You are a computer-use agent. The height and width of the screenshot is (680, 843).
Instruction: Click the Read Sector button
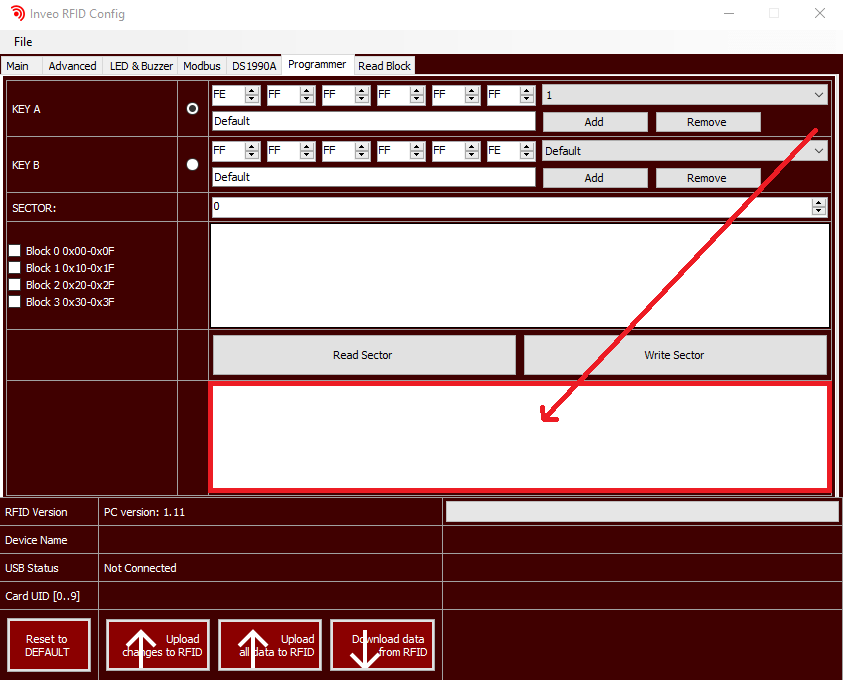pos(363,355)
